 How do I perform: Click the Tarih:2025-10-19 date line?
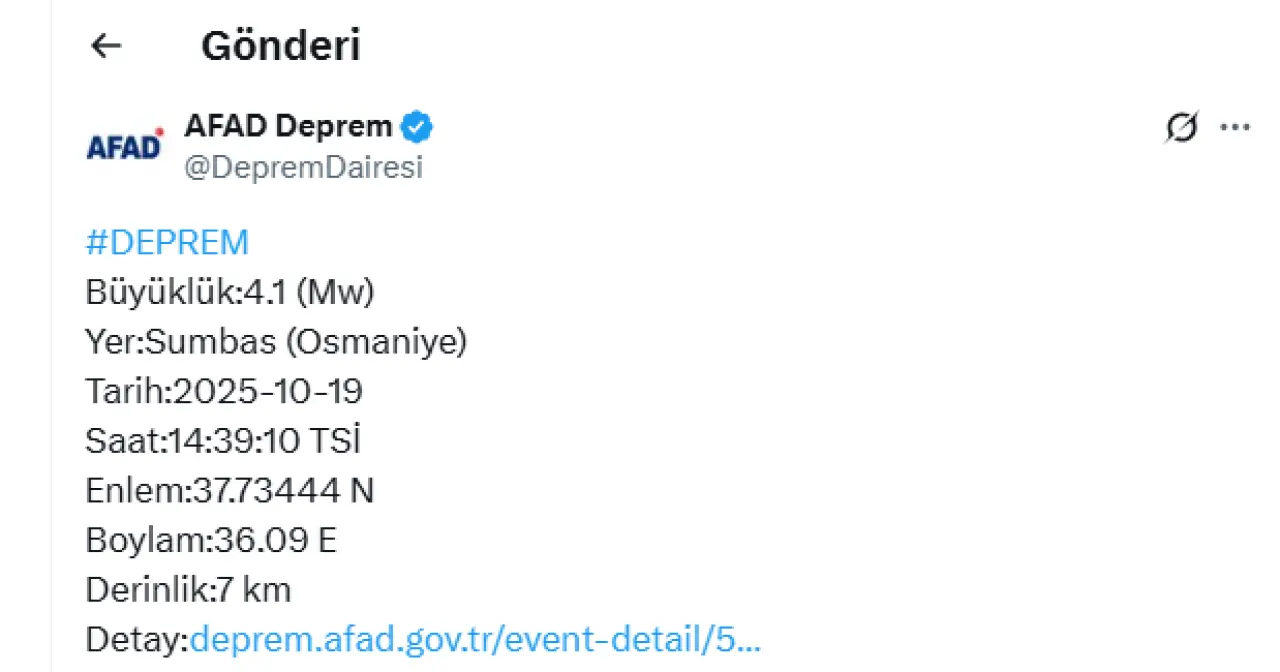224,391
